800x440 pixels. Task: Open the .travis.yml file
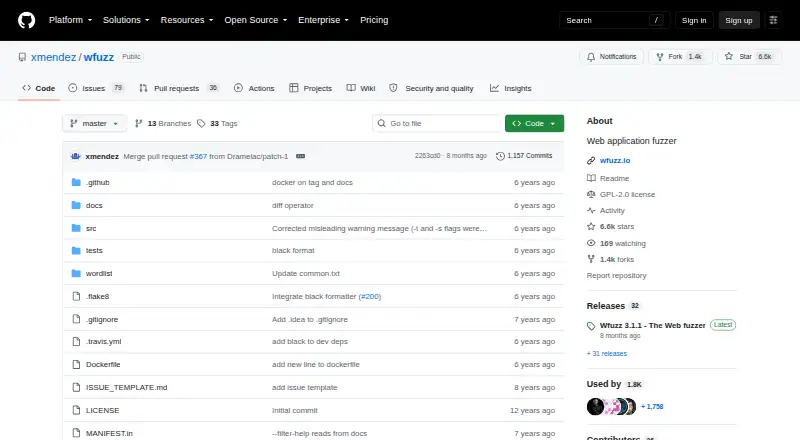[104, 341]
